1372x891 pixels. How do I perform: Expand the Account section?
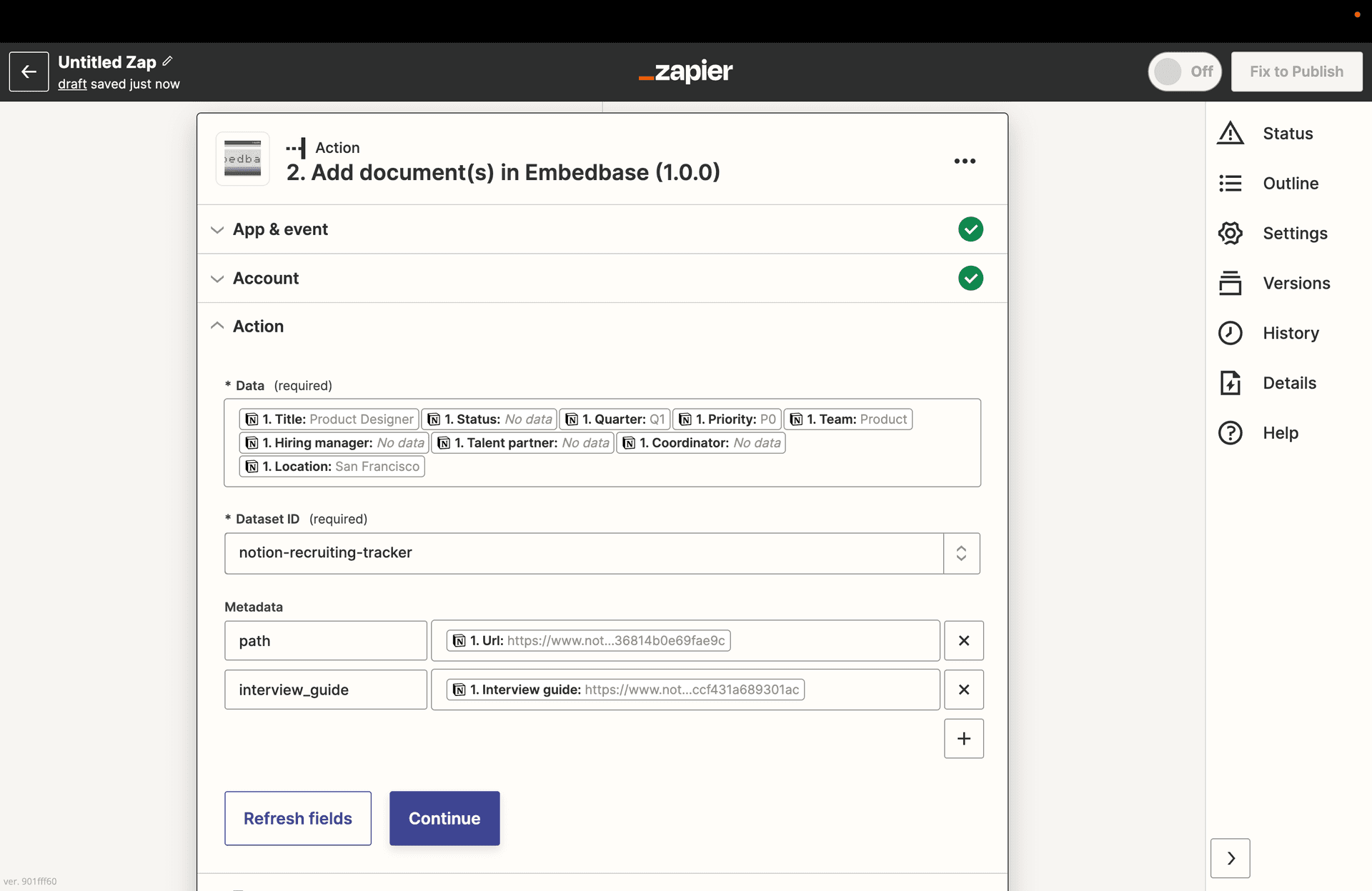[602, 278]
